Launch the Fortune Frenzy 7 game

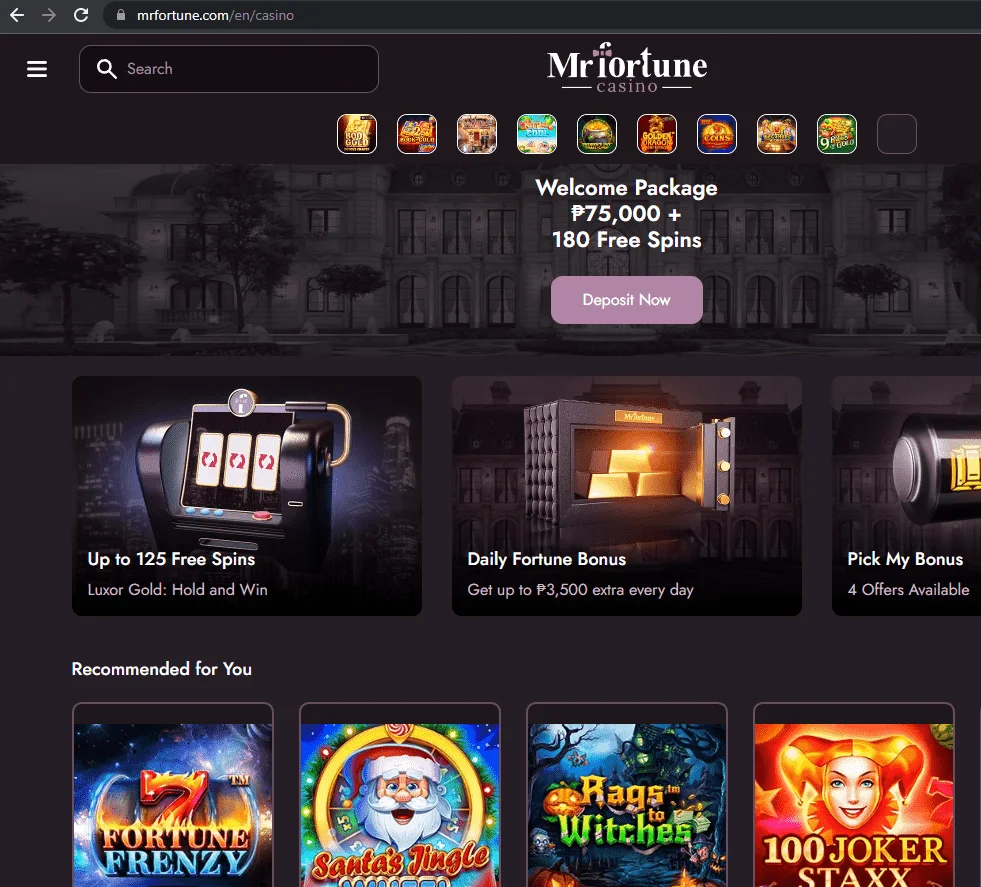coord(173,795)
